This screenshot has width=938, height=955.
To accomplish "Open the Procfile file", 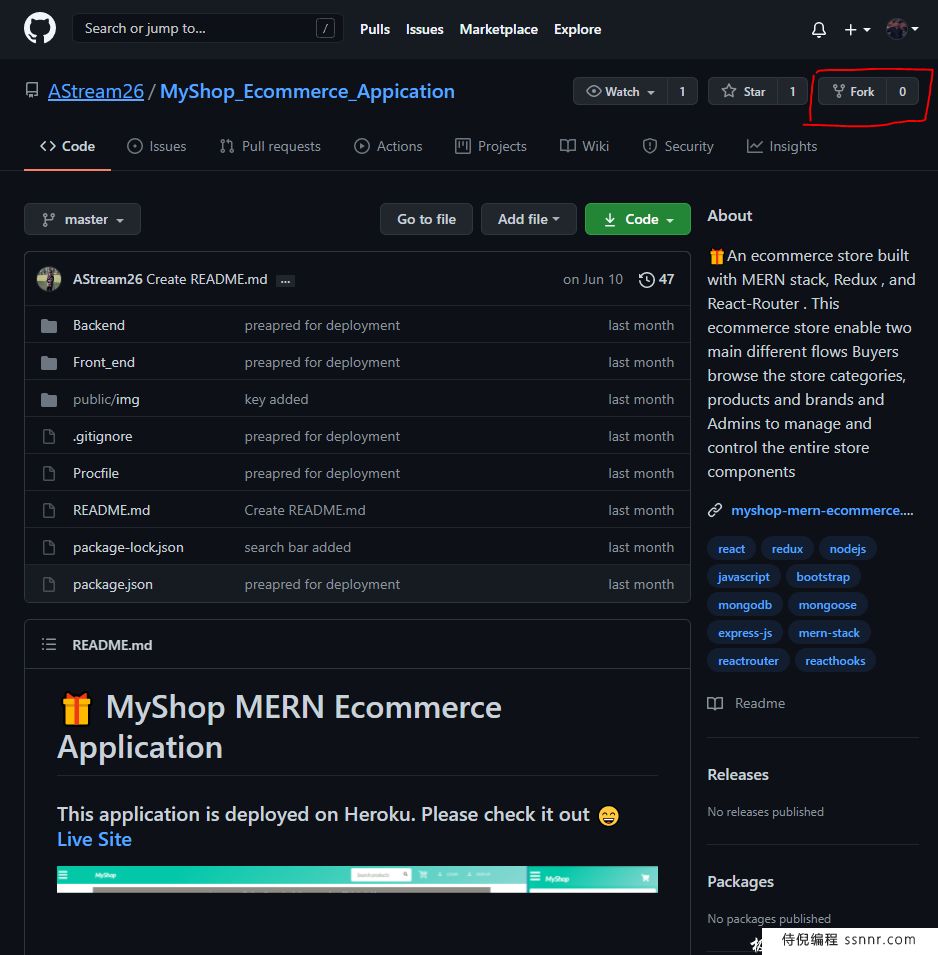I will [x=96, y=473].
